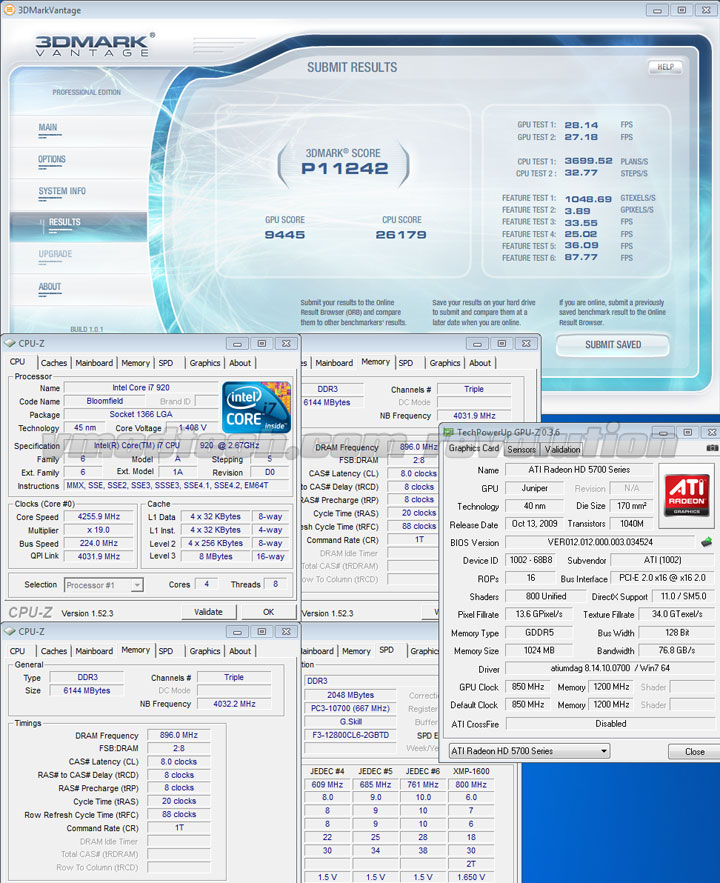Click the 4032.2 MHz NB Frequency value
The height and width of the screenshot is (883, 720).
[234, 704]
